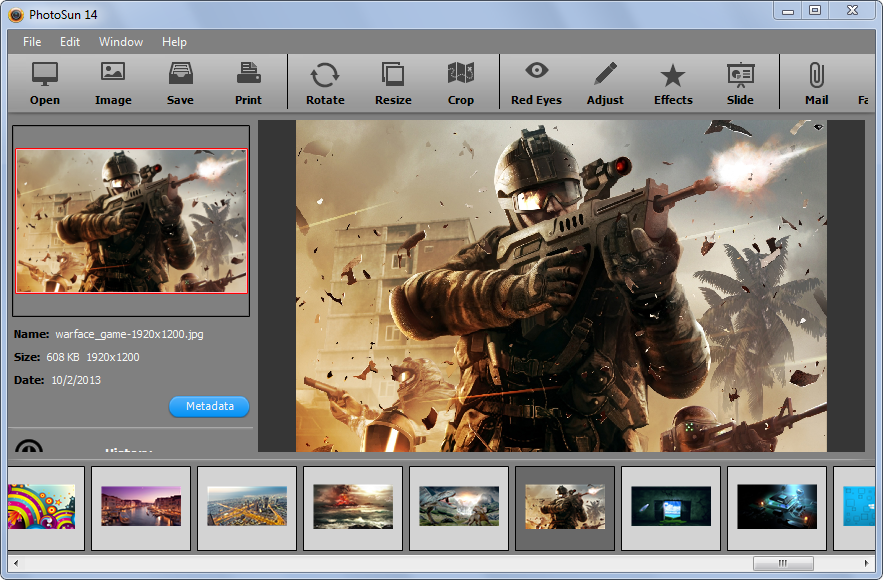Click the soldier preview thumbnail in the side panel

[x=131, y=221]
